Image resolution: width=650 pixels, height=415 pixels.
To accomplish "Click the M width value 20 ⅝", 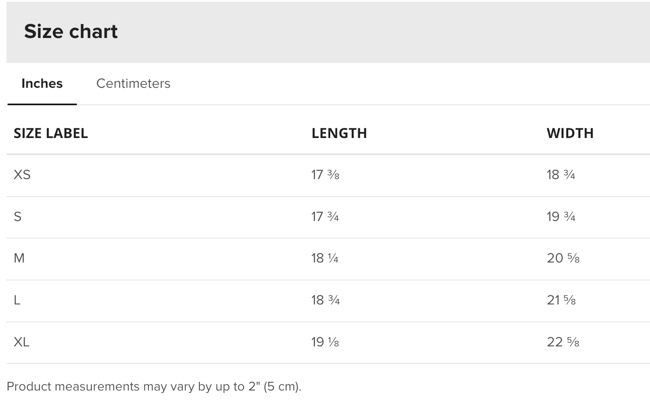I will click(x=563, y=258).
